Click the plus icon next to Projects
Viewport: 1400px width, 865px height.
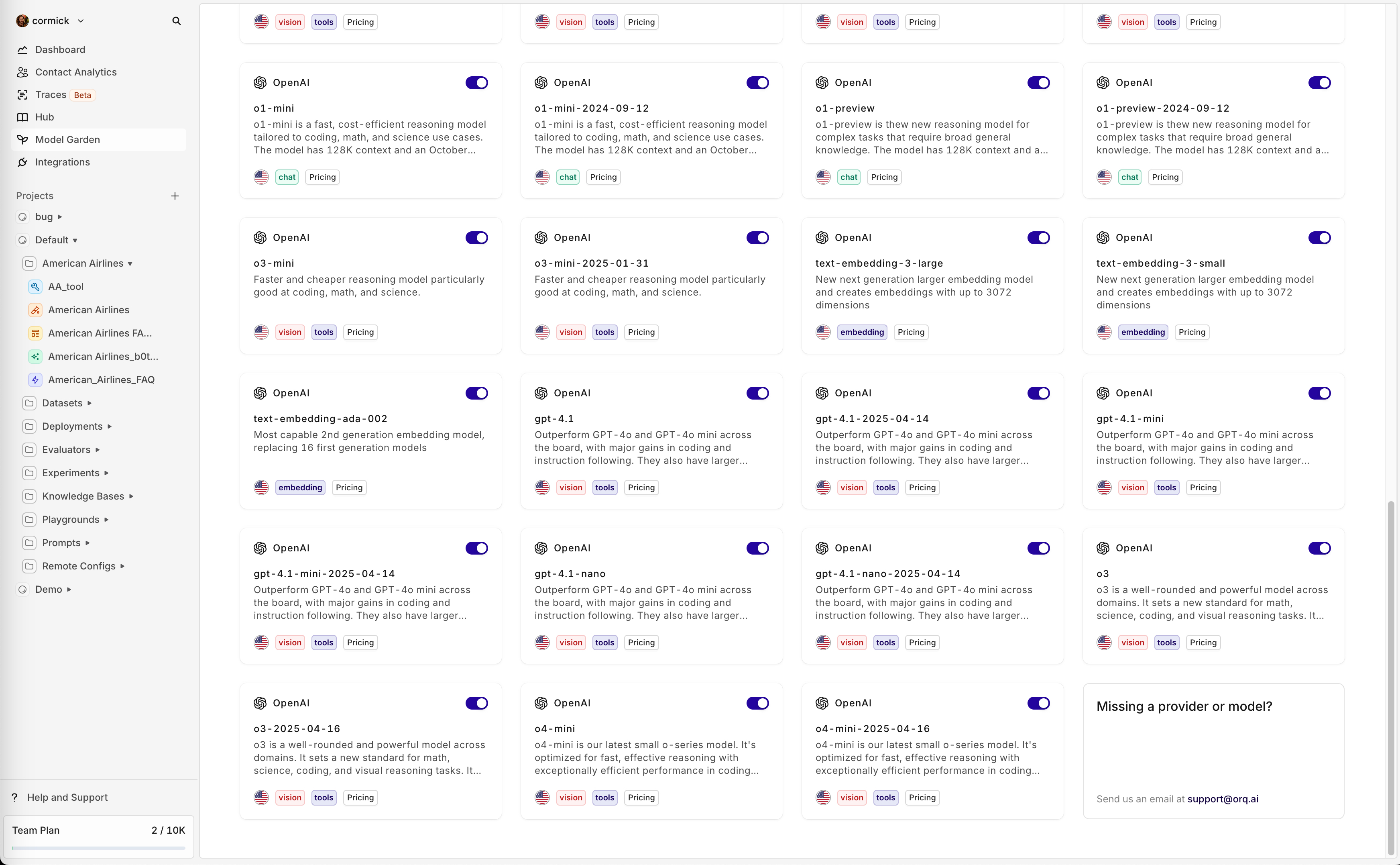pos(175,196)
